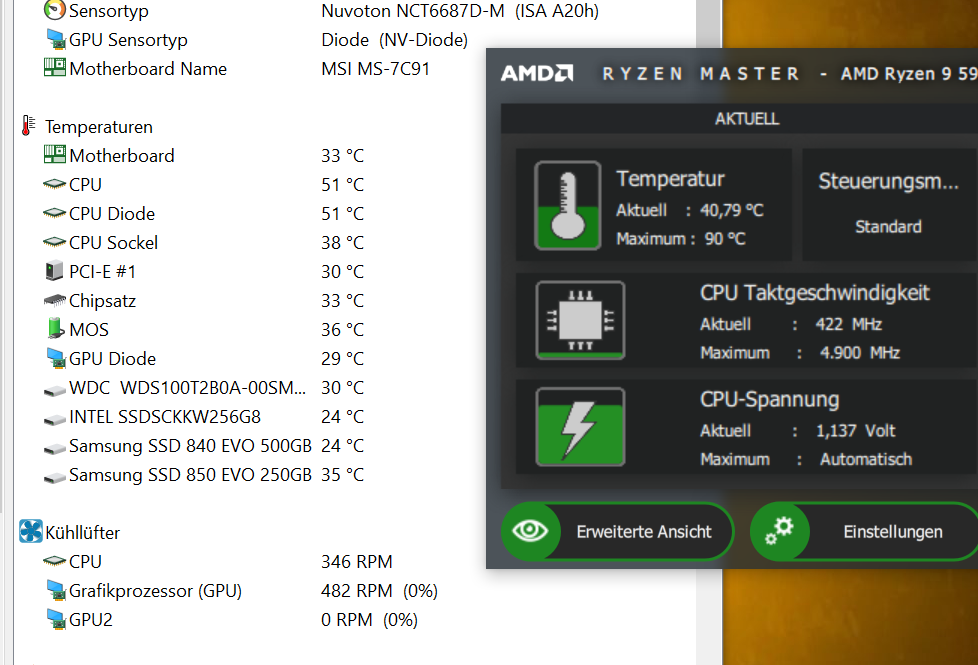Click the CPU-Spannung lightning bolt icon
Image resolution: width=978 pixels, height=665 pixels.
click(x=580, y=427)
